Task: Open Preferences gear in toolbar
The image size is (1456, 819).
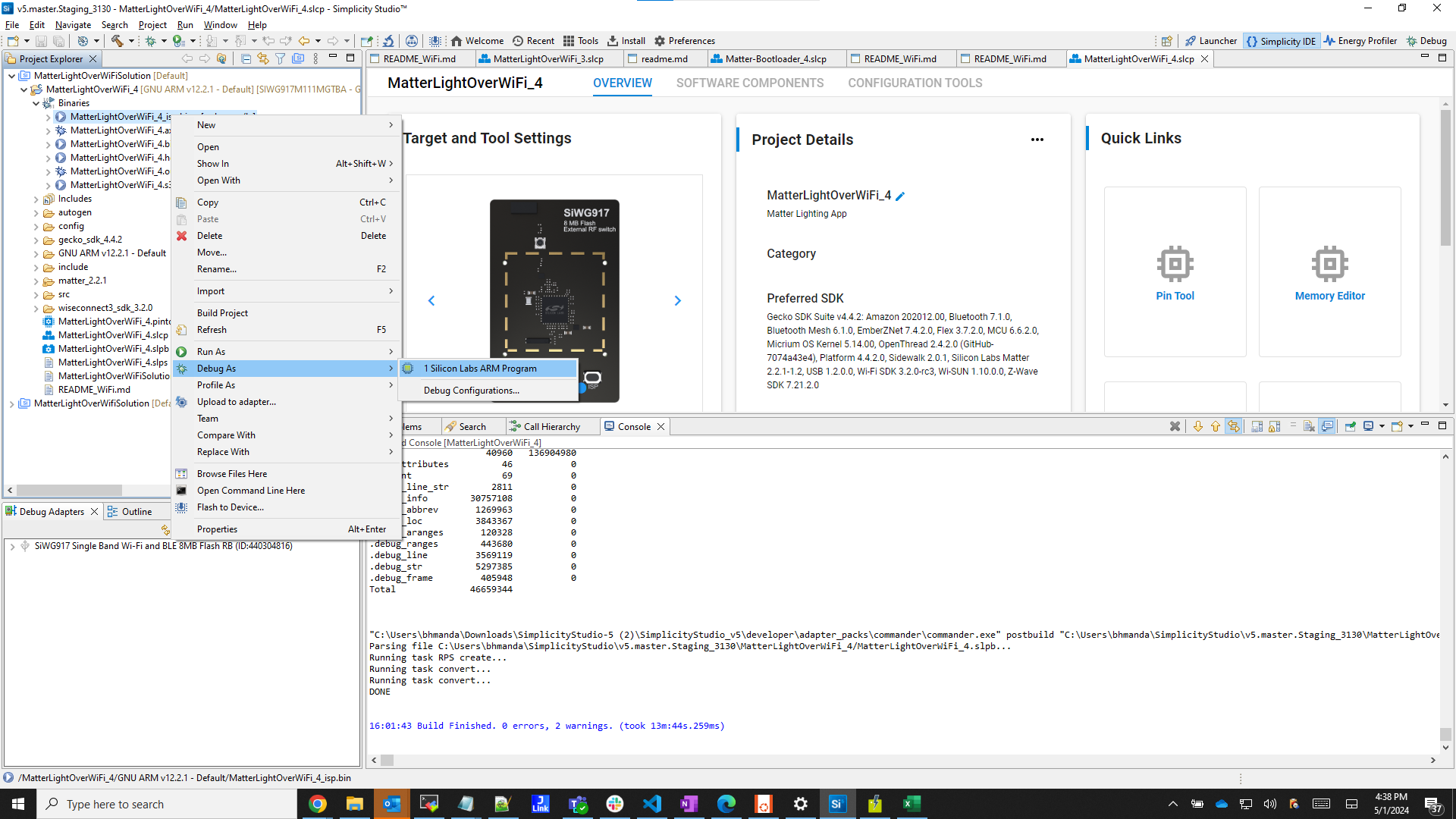Action: pyautogui.click(x=660, y=41)
